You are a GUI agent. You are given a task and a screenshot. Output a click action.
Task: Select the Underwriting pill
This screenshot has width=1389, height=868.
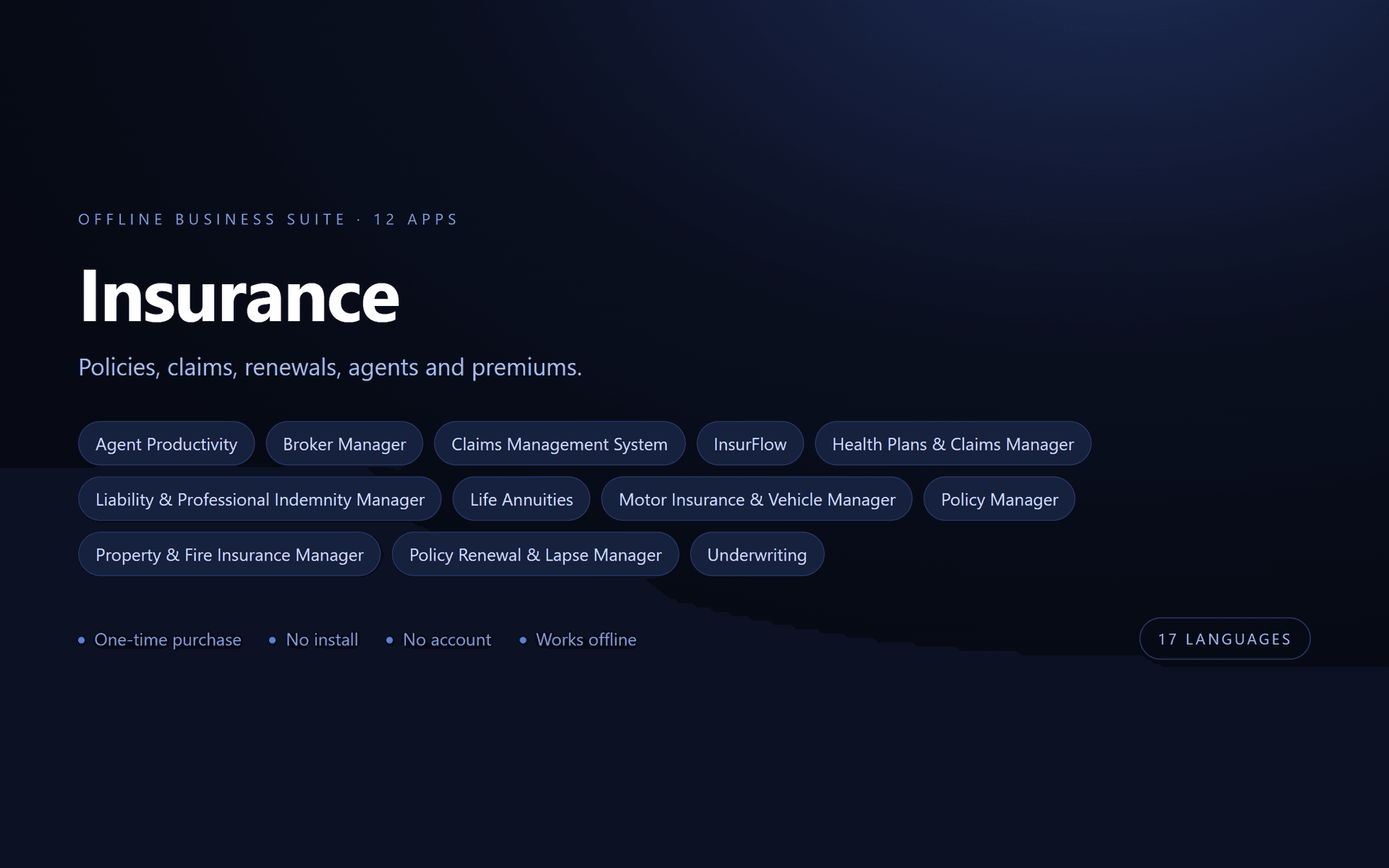tap(757, 555)
